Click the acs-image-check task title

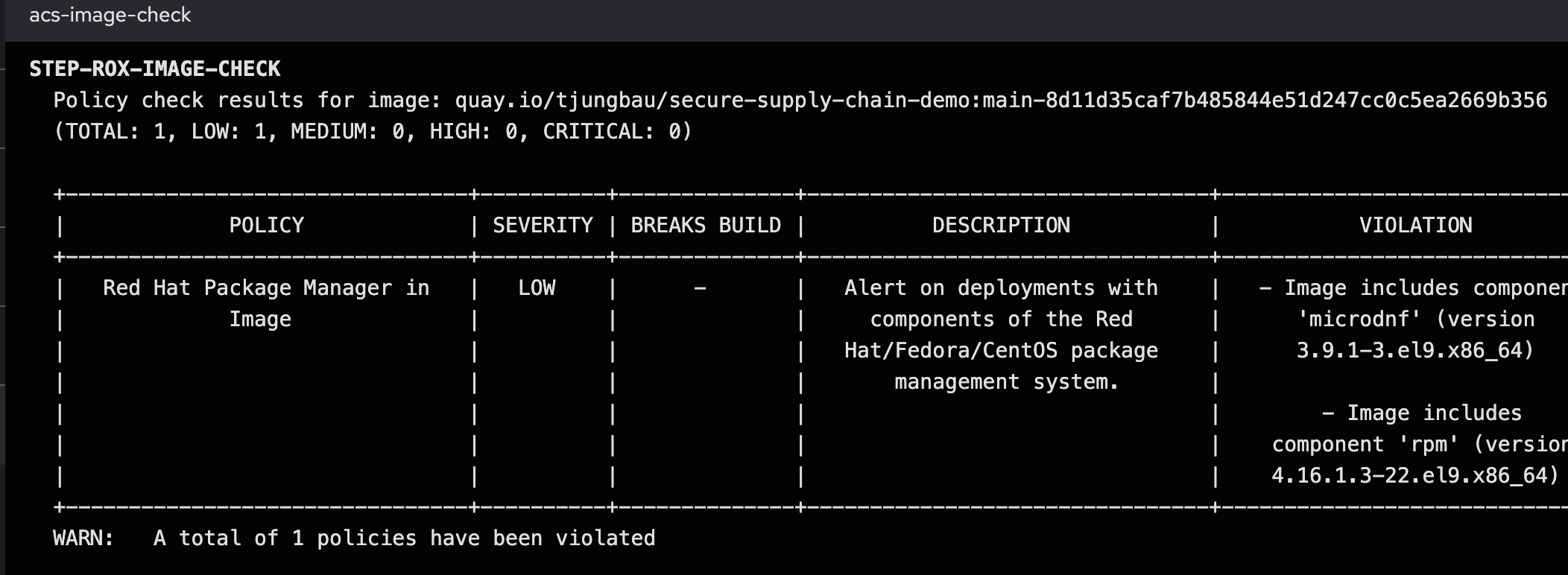point(110,15)
